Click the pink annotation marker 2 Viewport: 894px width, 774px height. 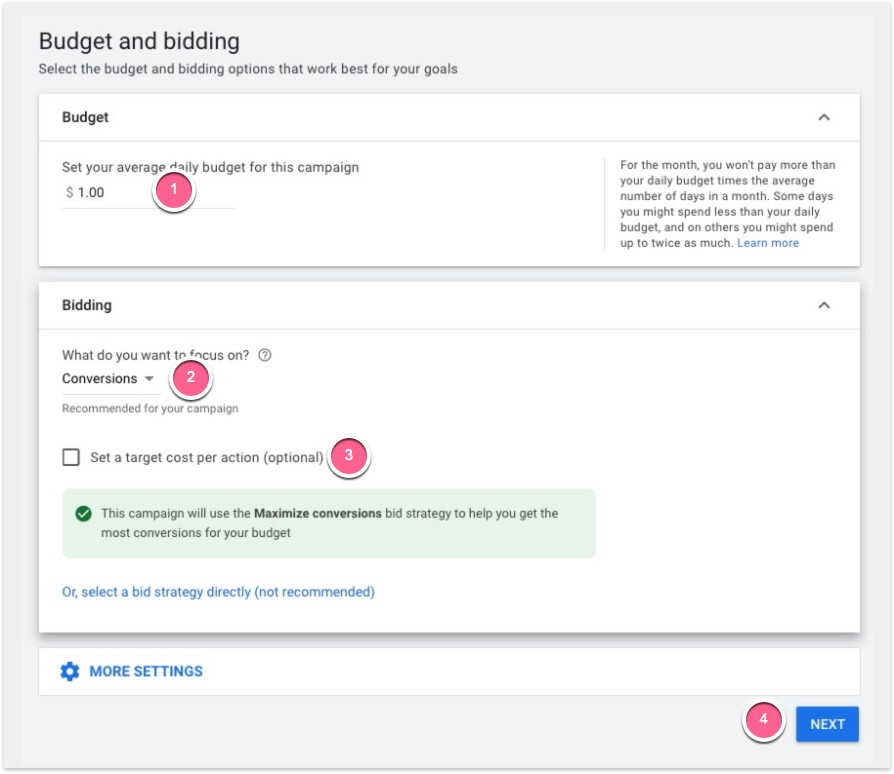191,378
